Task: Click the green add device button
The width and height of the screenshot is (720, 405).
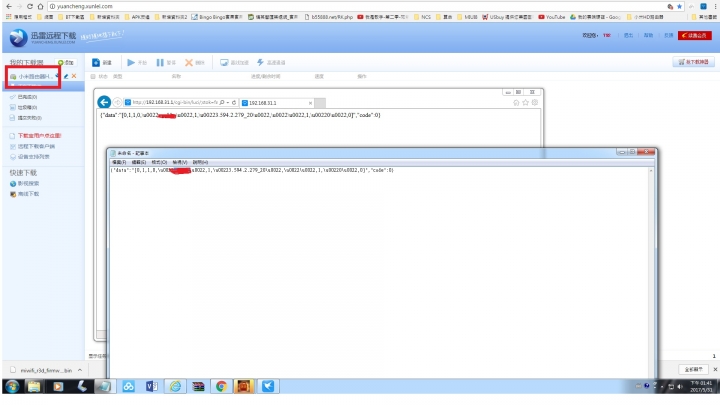Action: pos(66,62)
